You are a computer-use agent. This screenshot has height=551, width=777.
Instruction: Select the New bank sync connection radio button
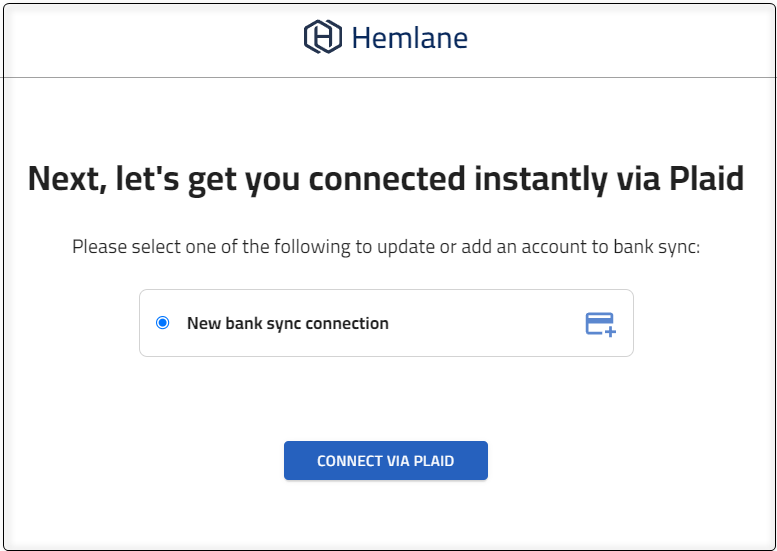tap(163, 323)
